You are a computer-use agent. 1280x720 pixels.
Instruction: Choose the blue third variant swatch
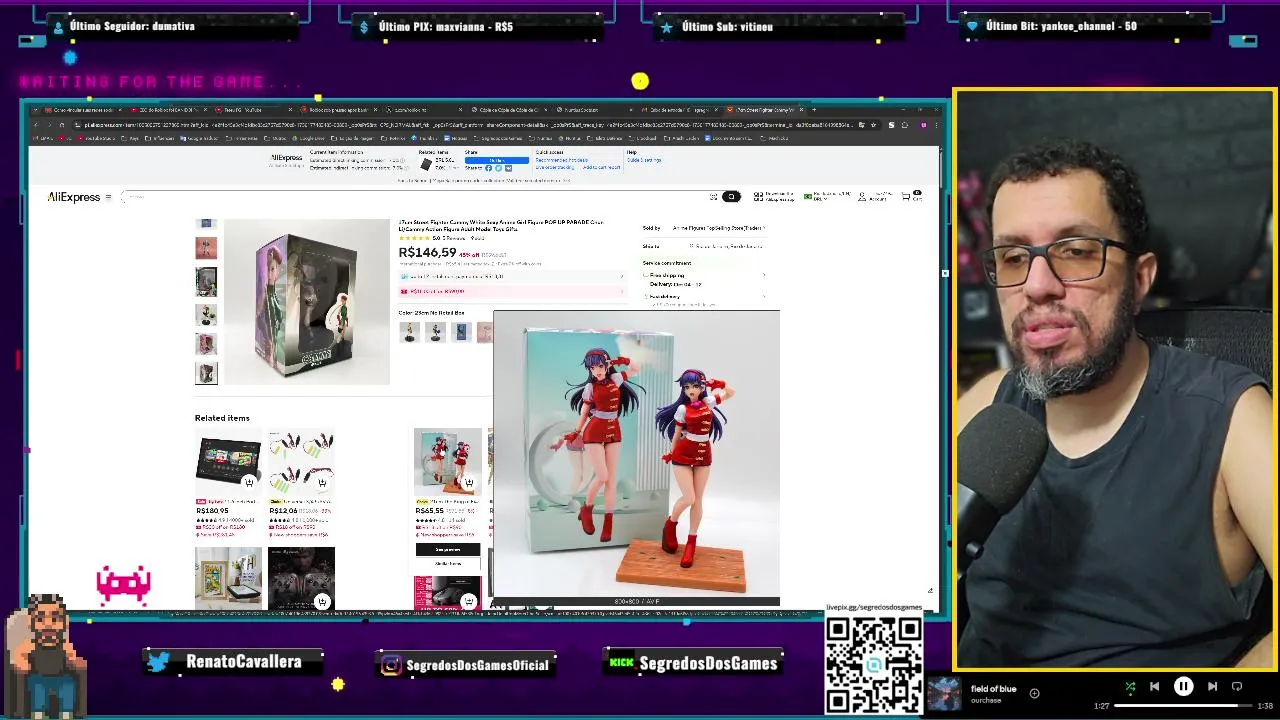pyautogui.click(x=461, y=332)
